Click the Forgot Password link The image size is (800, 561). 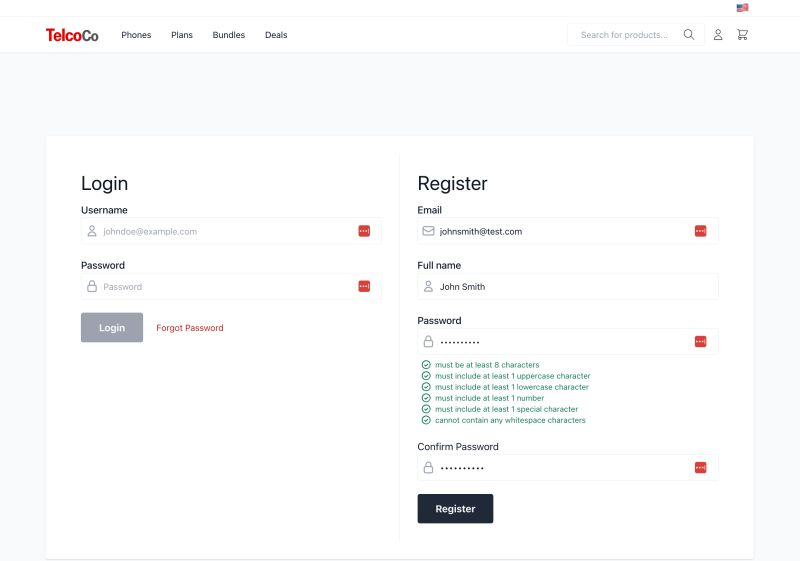tap(190, 328)
